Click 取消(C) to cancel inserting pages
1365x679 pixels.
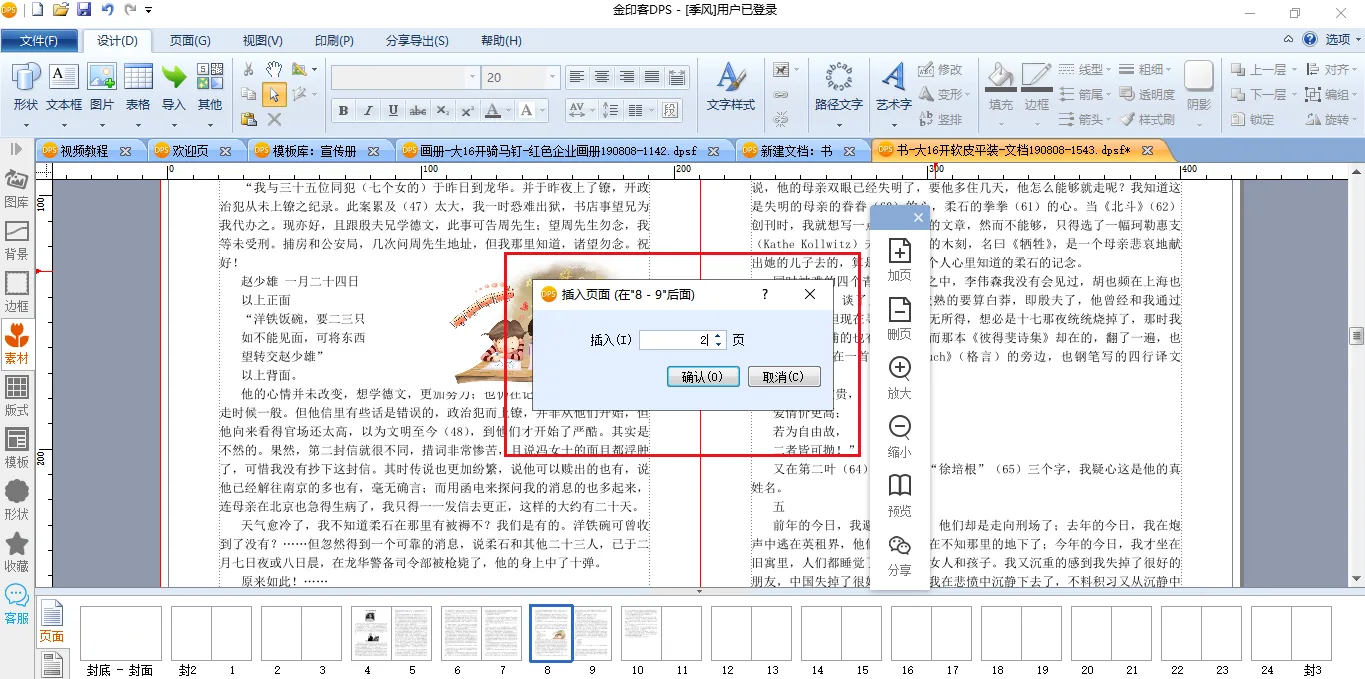coord(783,377)
